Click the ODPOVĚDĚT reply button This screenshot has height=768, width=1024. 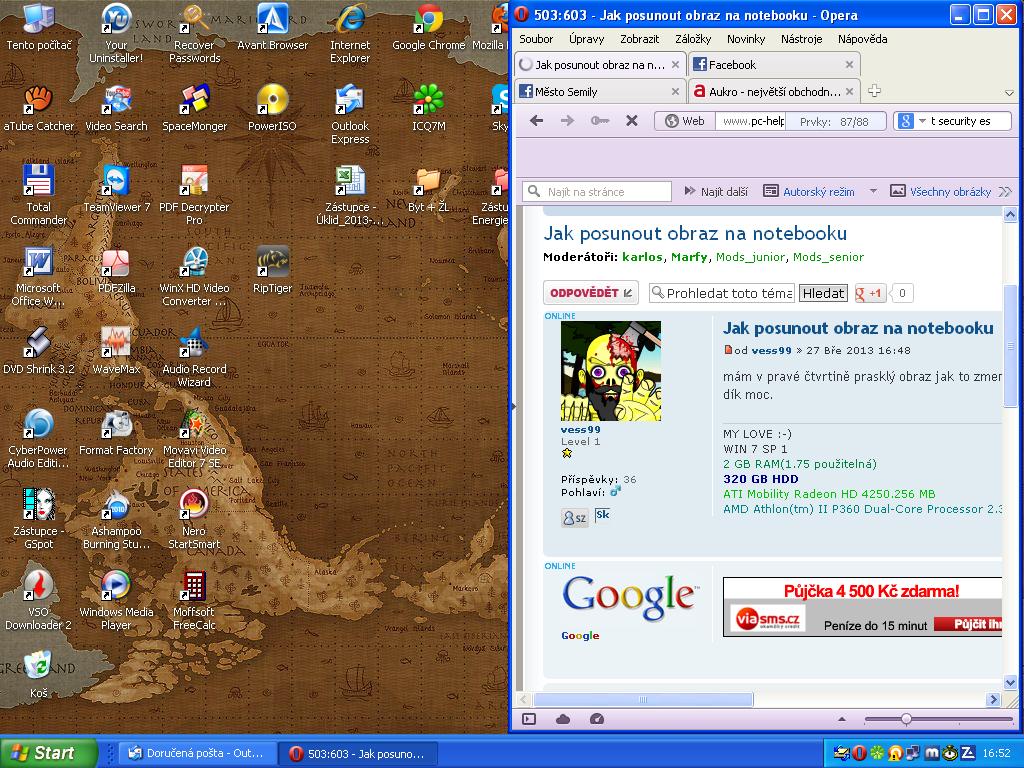[x=591, y=293]
